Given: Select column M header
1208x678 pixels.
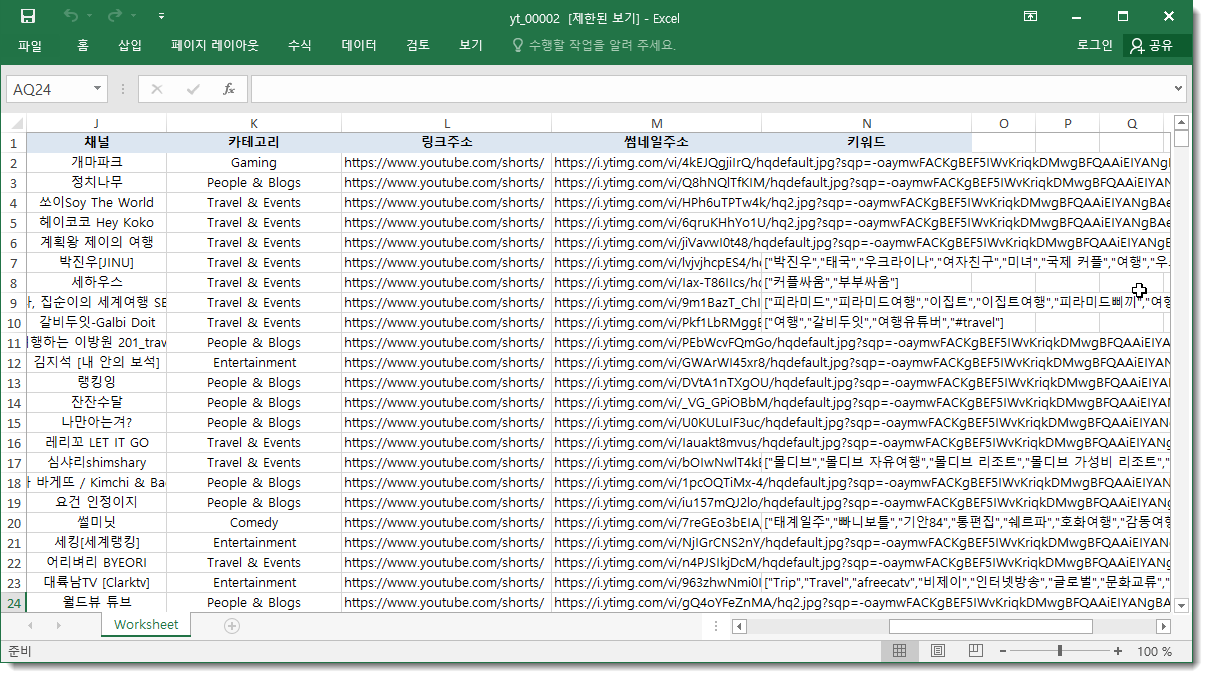Looking at the screenshot, I should click(x=656, y=123).
